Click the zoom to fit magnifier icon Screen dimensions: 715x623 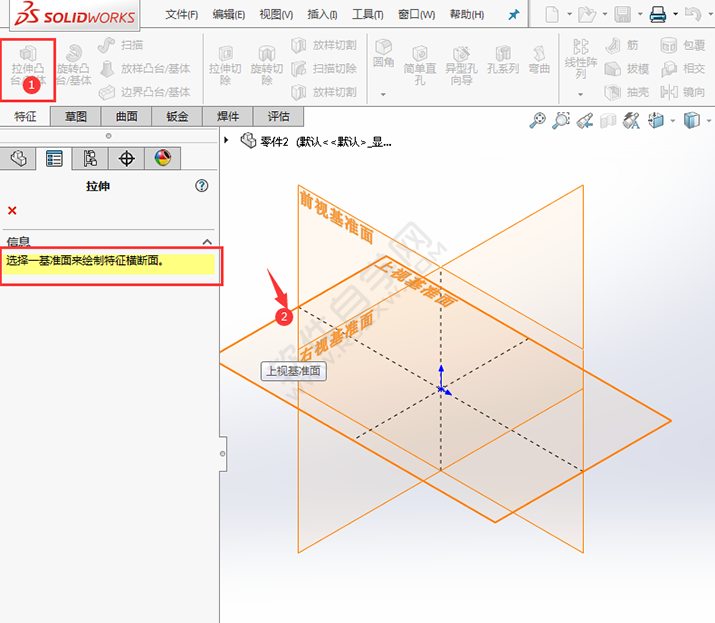tap(537, 120)
